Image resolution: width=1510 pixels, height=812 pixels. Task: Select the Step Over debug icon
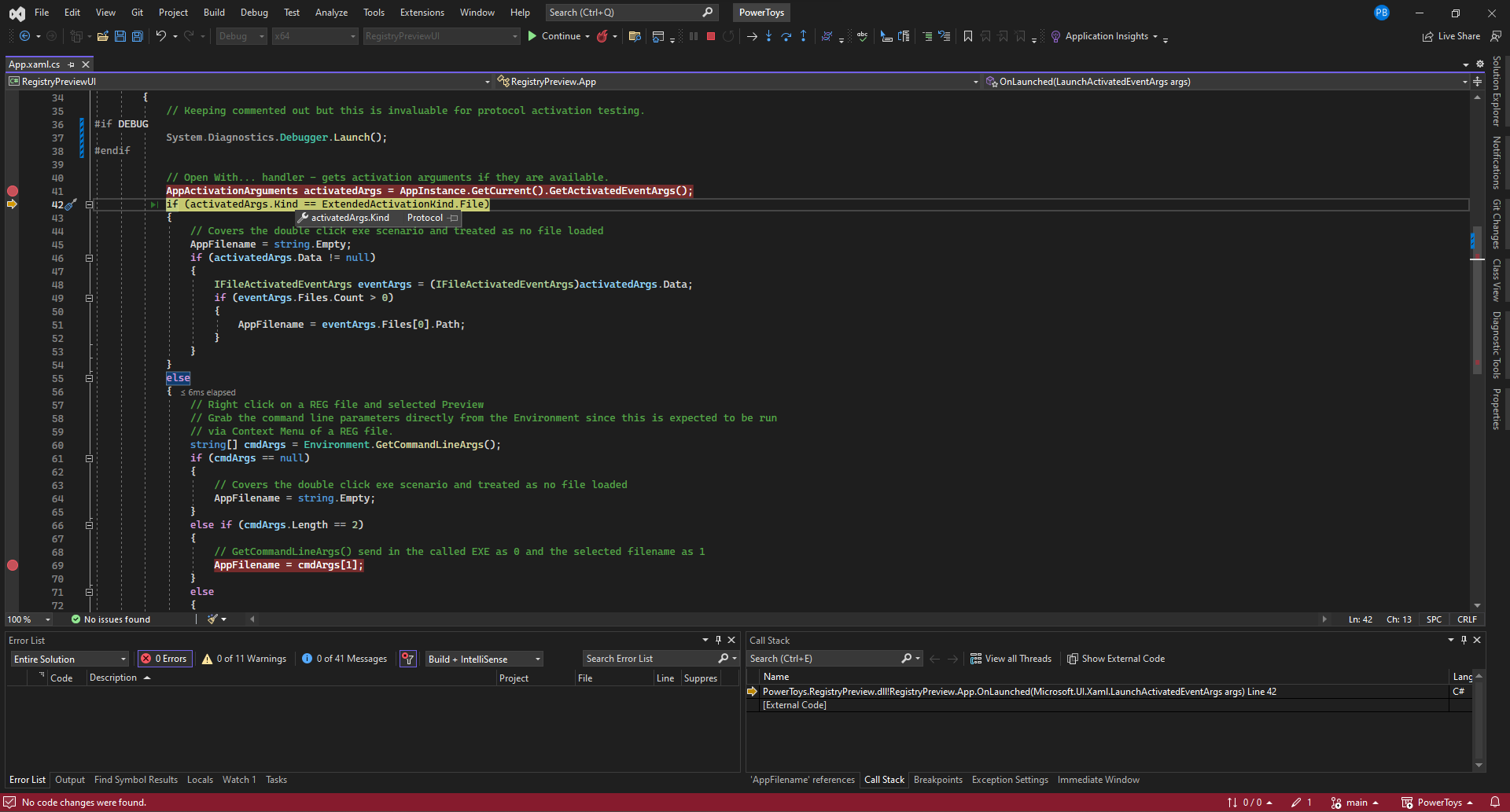[786, 36]
